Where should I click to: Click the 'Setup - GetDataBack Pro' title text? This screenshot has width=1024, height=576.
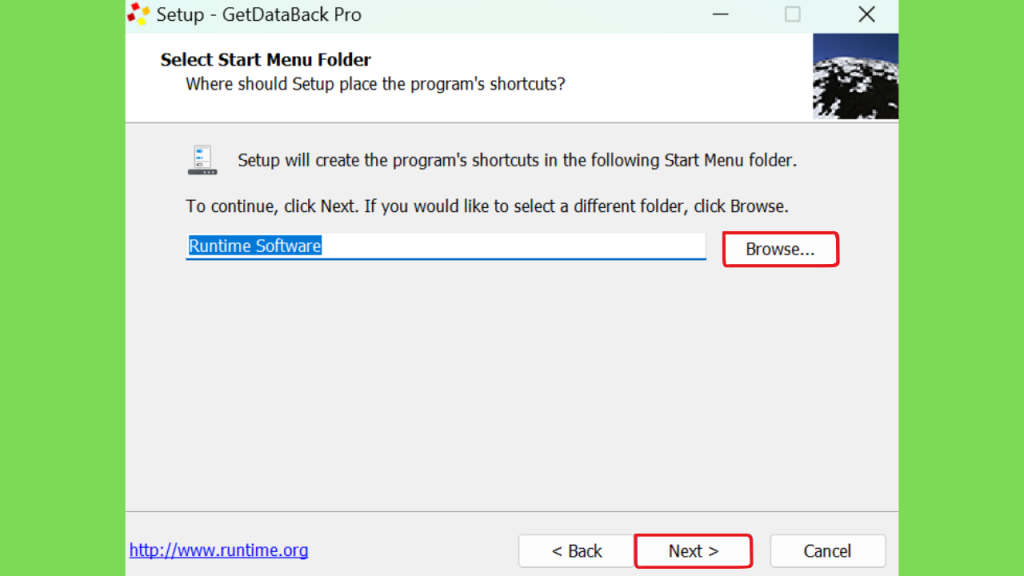(x=259, y=14)
